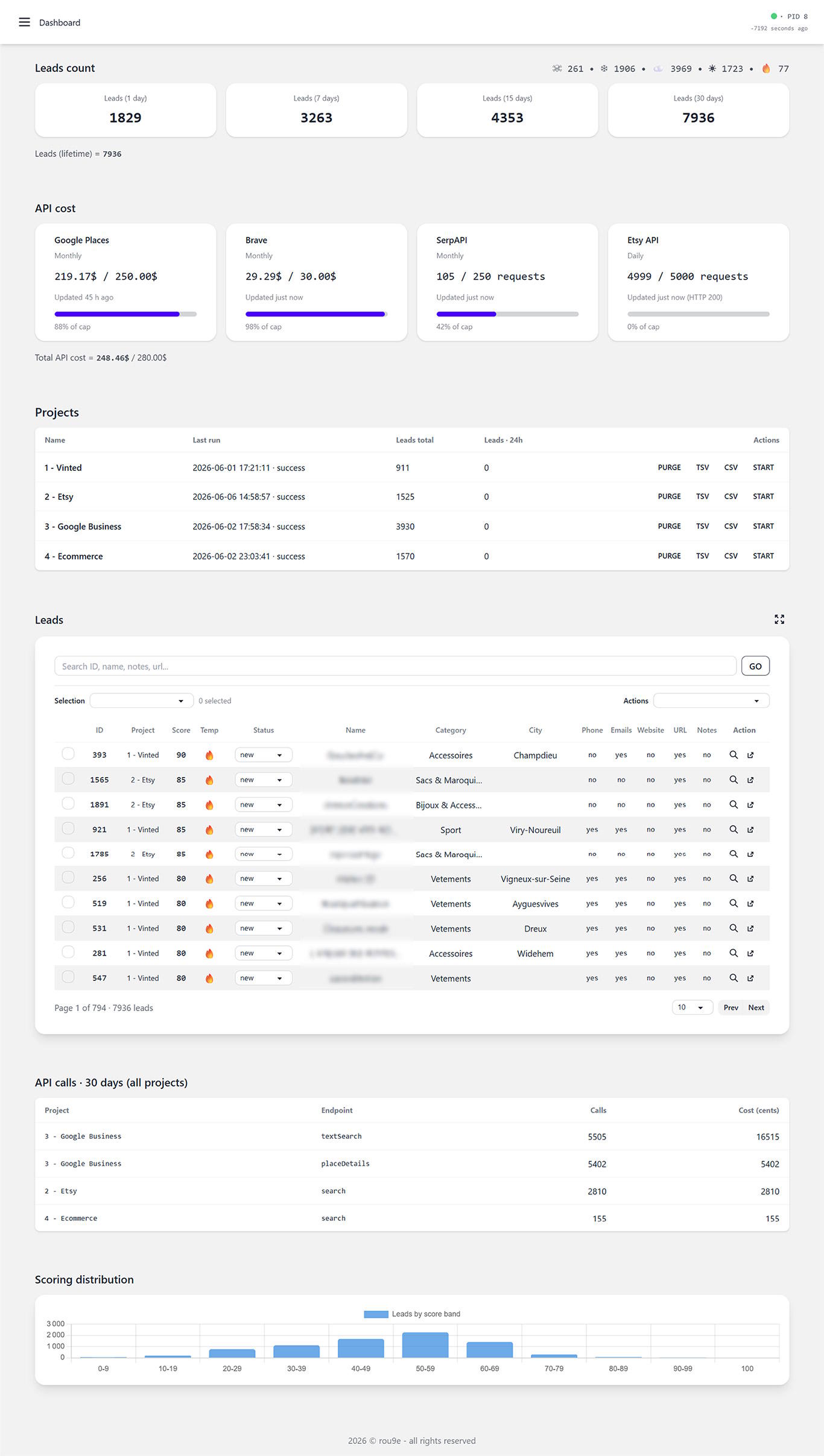The image size is (824, 1456).
Task: Click magnifier icon for lead 921
Action: [x=734, y=829]
